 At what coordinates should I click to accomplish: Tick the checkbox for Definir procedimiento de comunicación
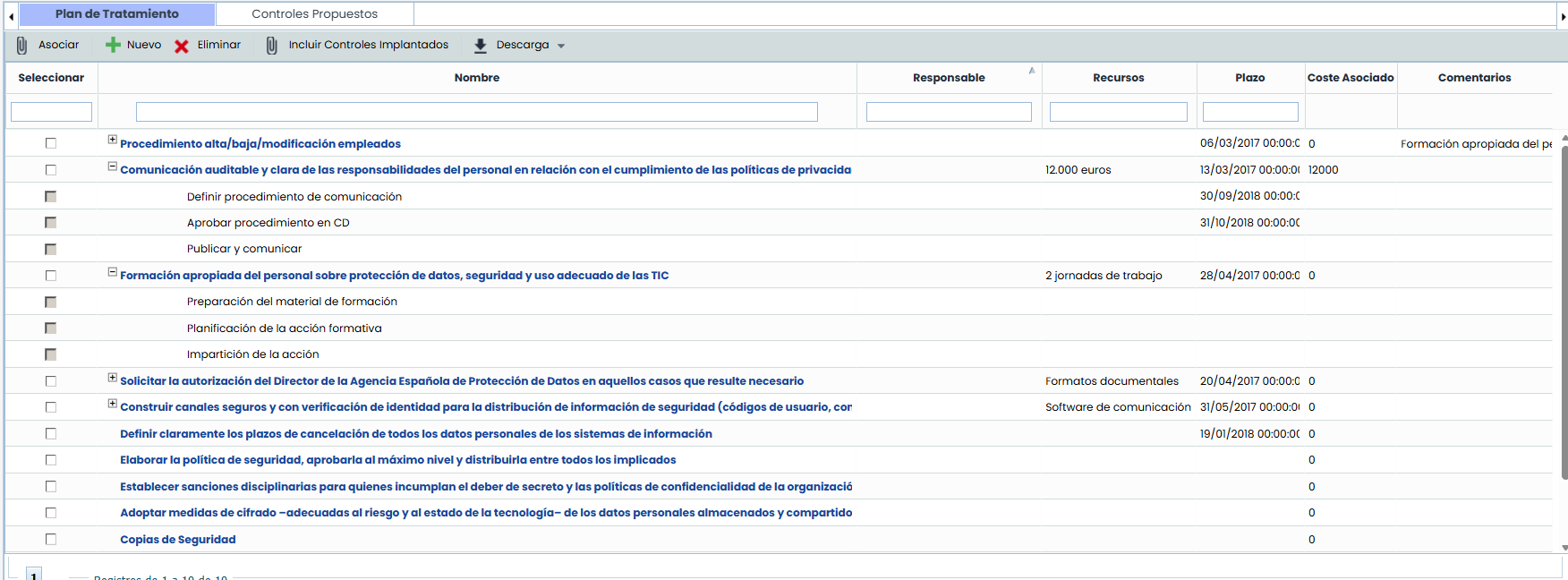(x=51, y=197)
